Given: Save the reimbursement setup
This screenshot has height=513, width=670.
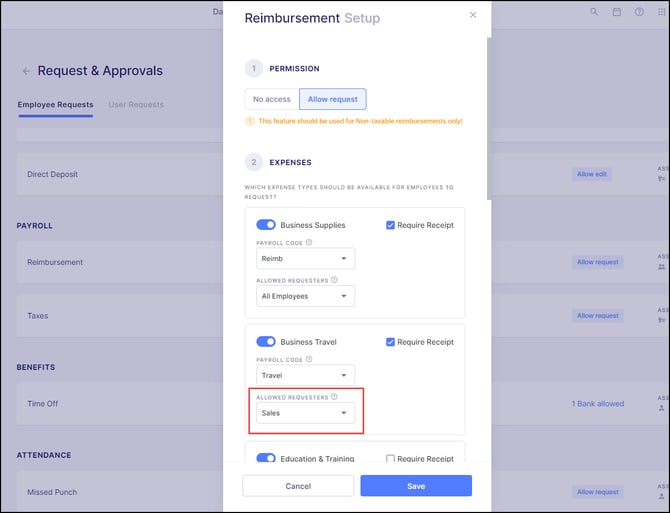Looking at the screenshot, I should coord(416,486).
